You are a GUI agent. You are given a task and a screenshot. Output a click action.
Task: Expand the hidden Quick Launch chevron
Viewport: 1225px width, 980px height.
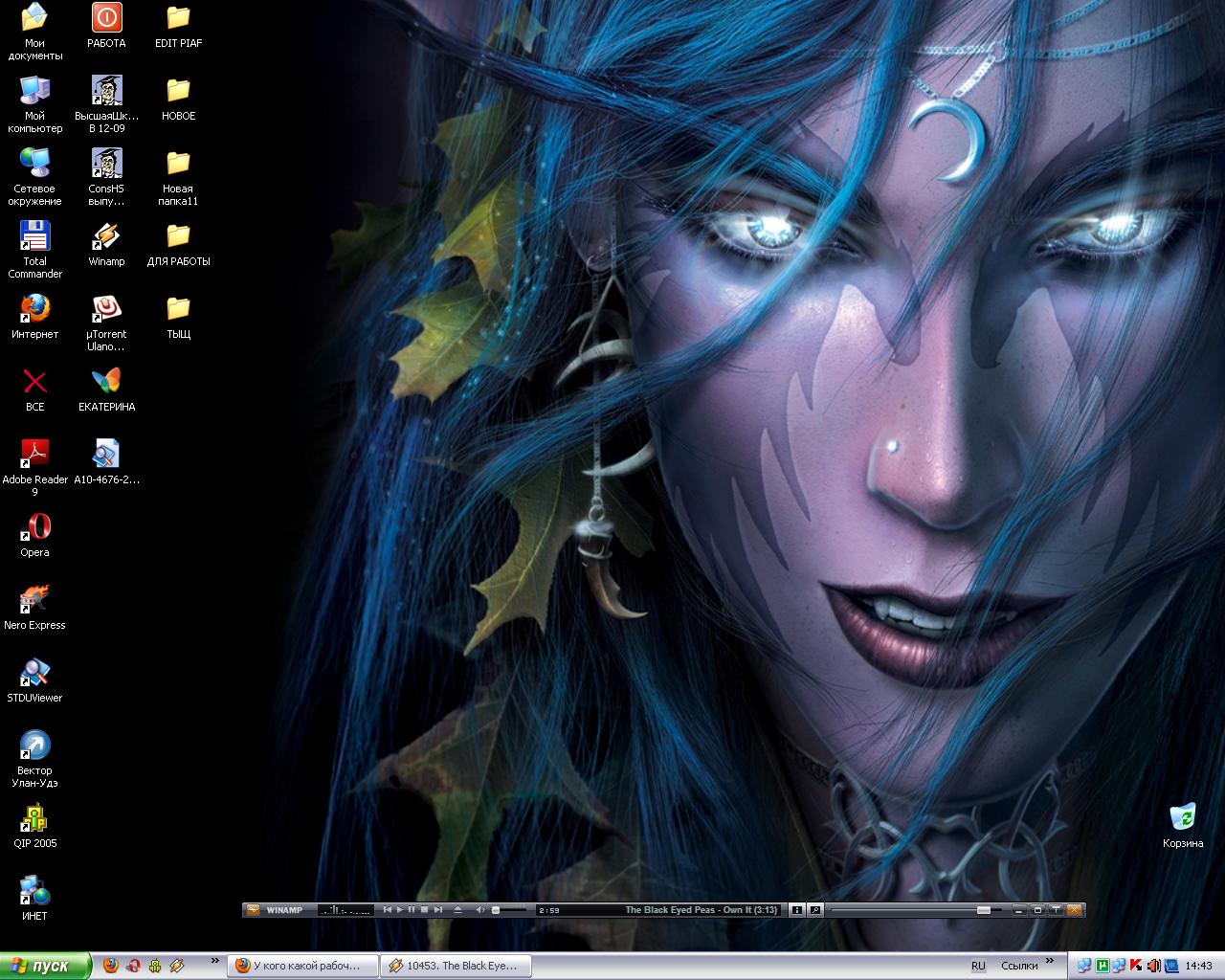tap(215, 961)
